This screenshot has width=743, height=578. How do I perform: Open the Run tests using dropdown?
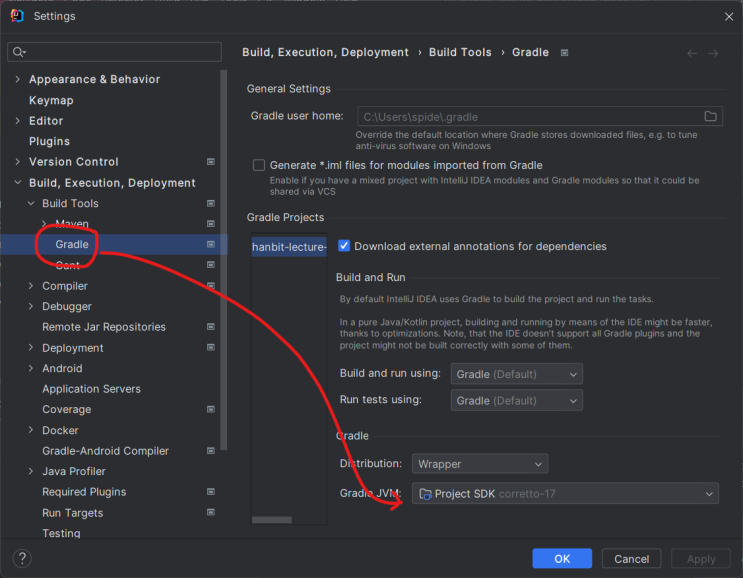[x=516, y=400]
